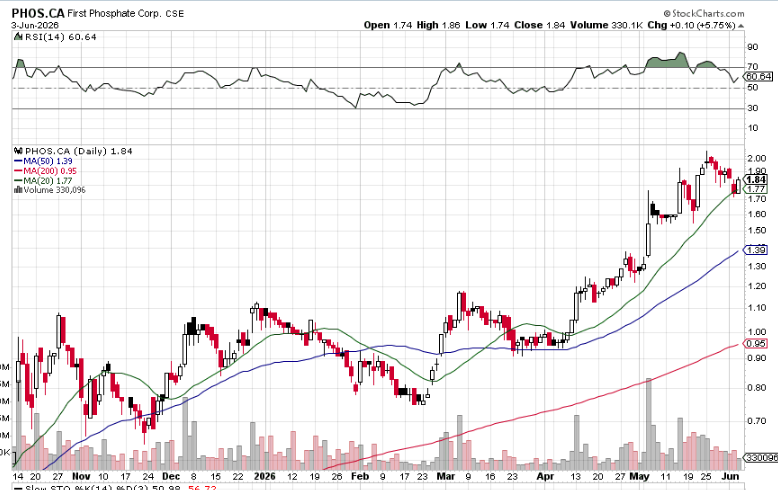Click the MA(20) 1.77 legend entry
The image size is (778, 490).
pyautogui.click(x=48, y=181)
